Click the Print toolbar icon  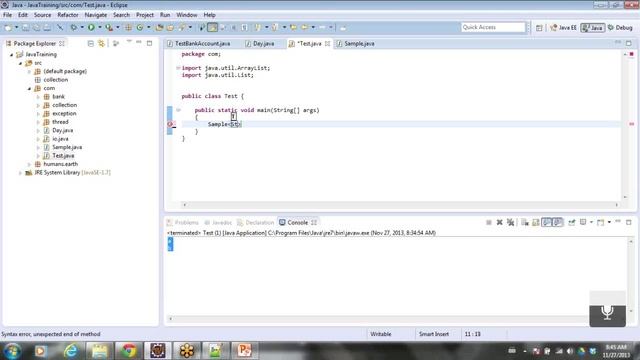coord(47,28)
